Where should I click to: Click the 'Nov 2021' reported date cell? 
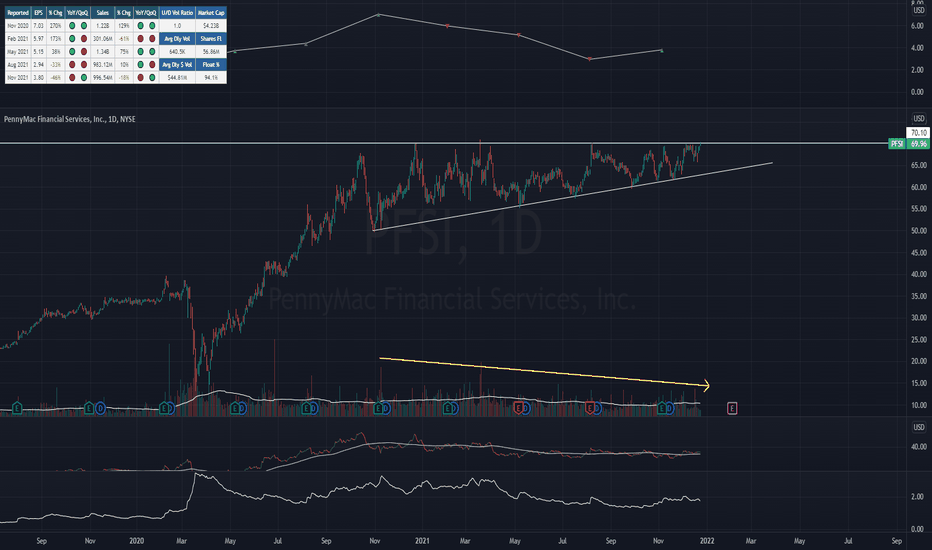(18, 77)
